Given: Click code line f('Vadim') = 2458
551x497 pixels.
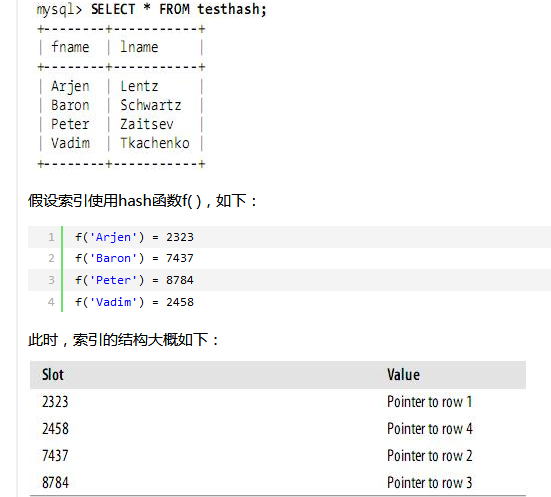Looking at the screenshot, I should (x=134, y=302).
